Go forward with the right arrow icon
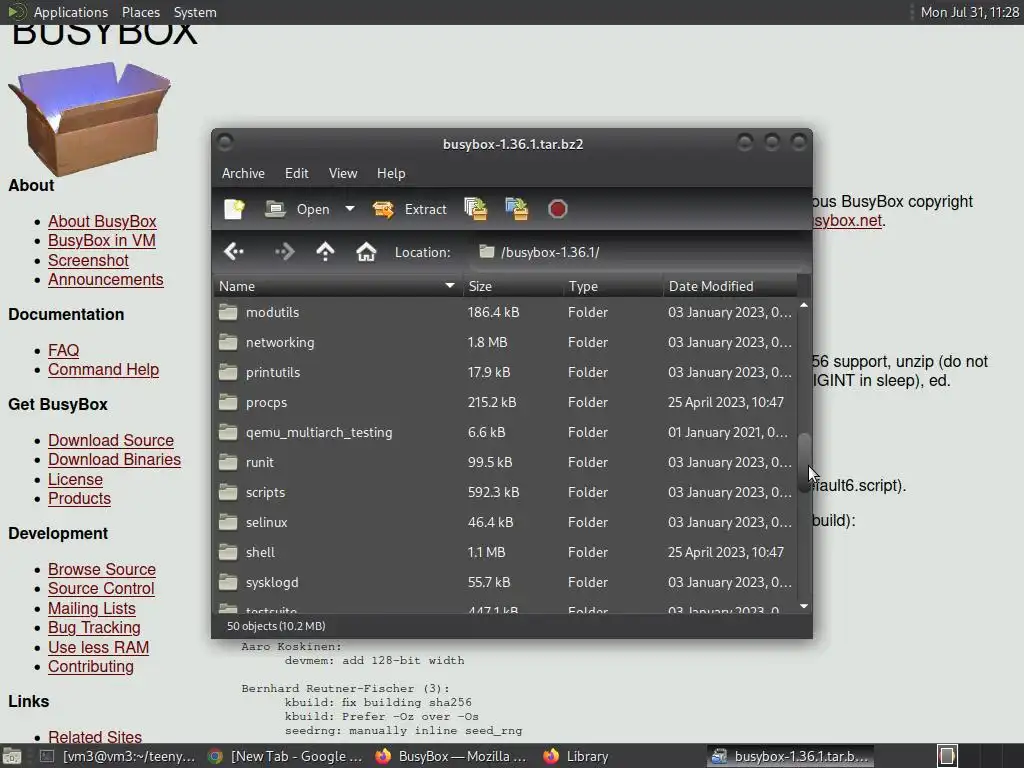Image resolution: width=1024 pixels, height=768 pixels. tap(285, 251)
